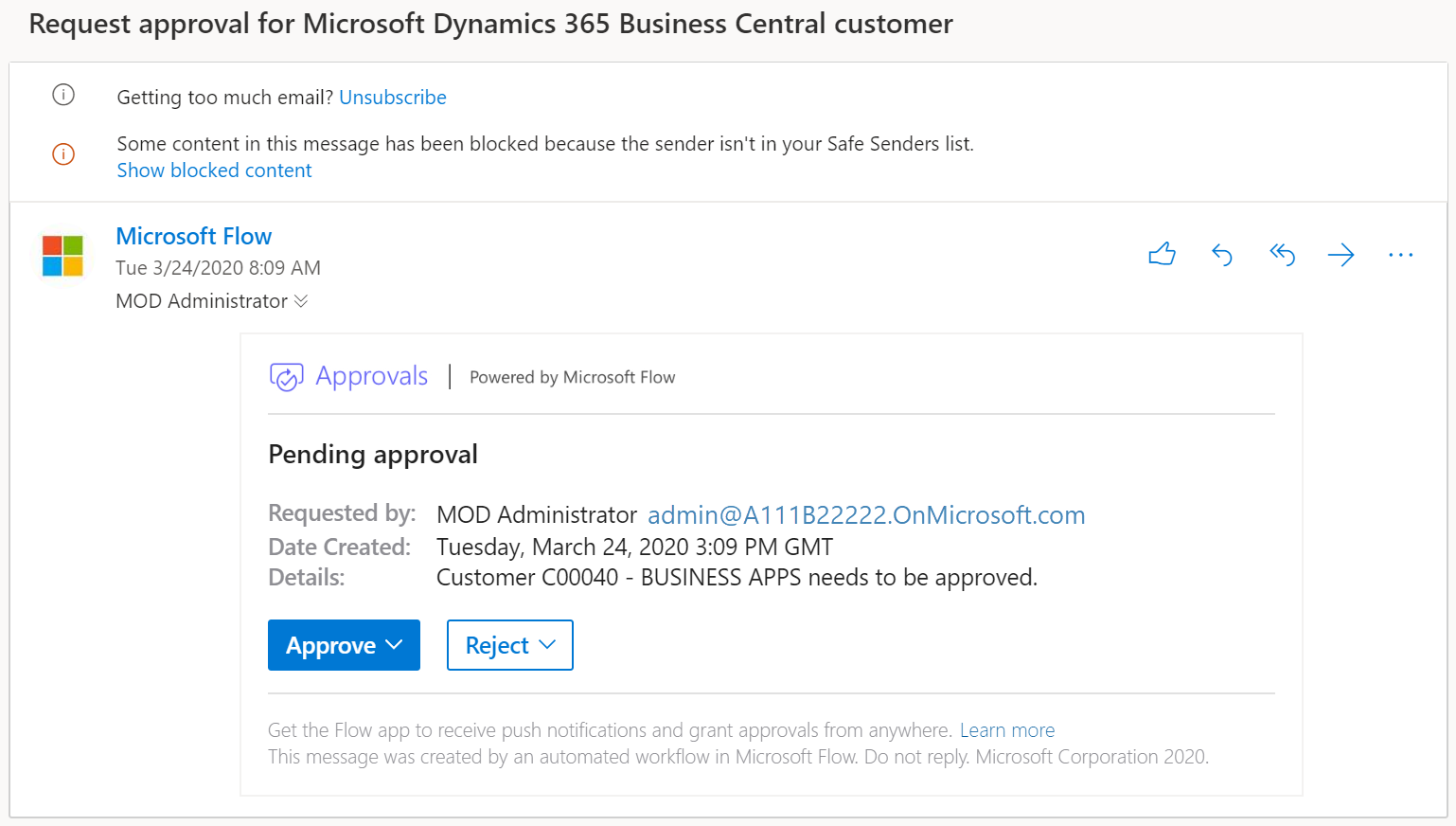
Task: Click the Learn more link
Action: coord(1007,730)
